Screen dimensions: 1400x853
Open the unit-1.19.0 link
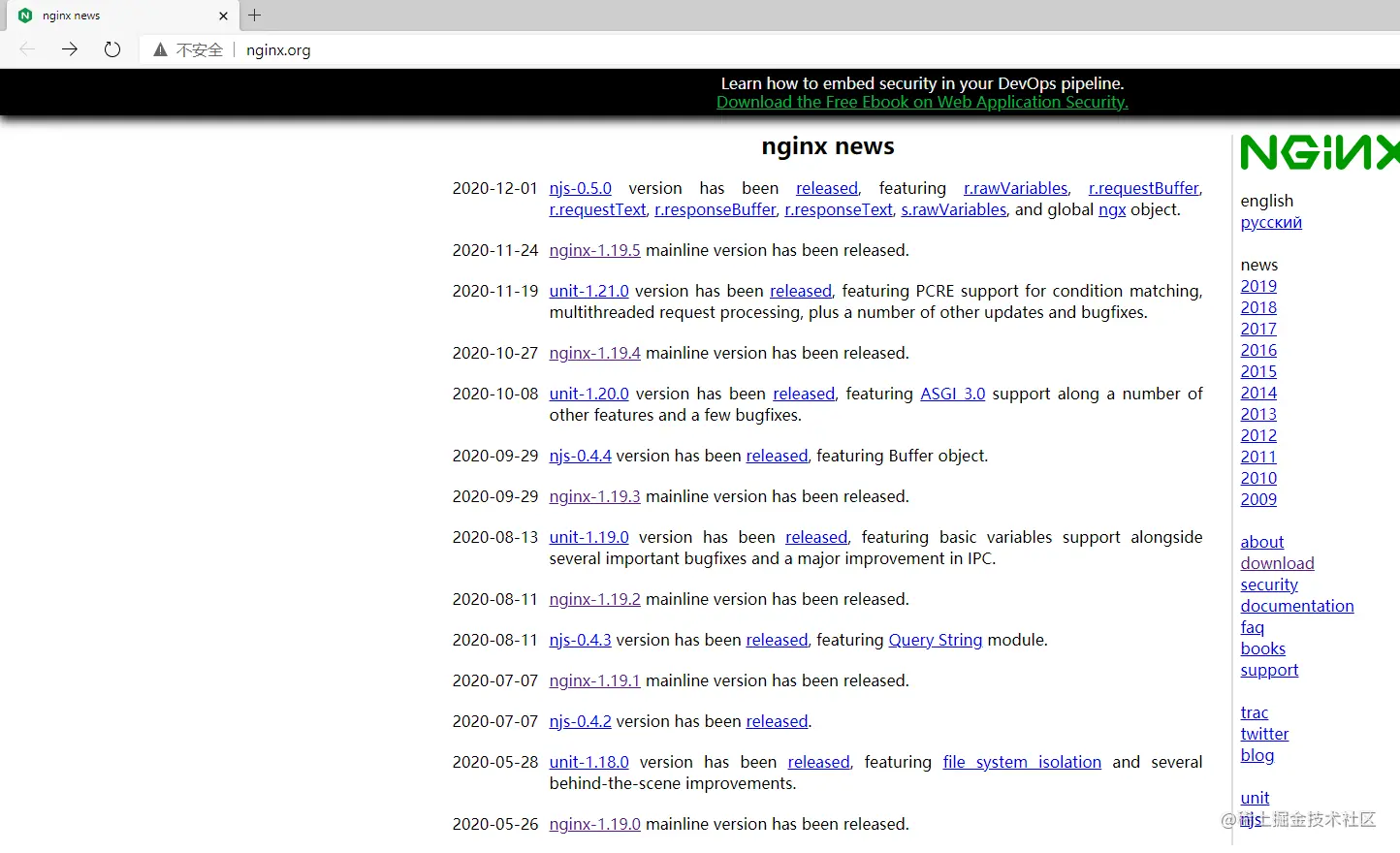(589, 538)
